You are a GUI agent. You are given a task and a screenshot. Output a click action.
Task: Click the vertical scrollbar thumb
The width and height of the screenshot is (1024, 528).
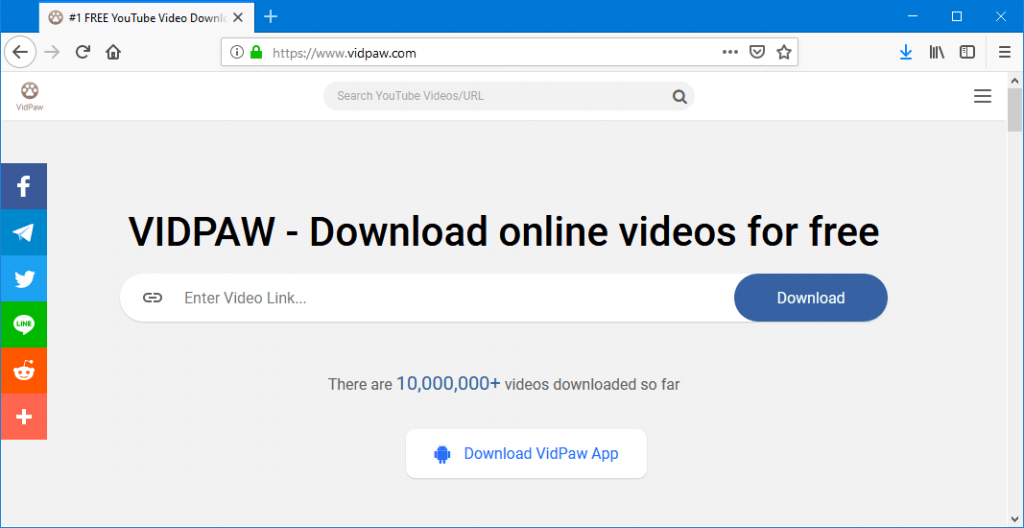pyautogui.click(x=1015, y=110)
